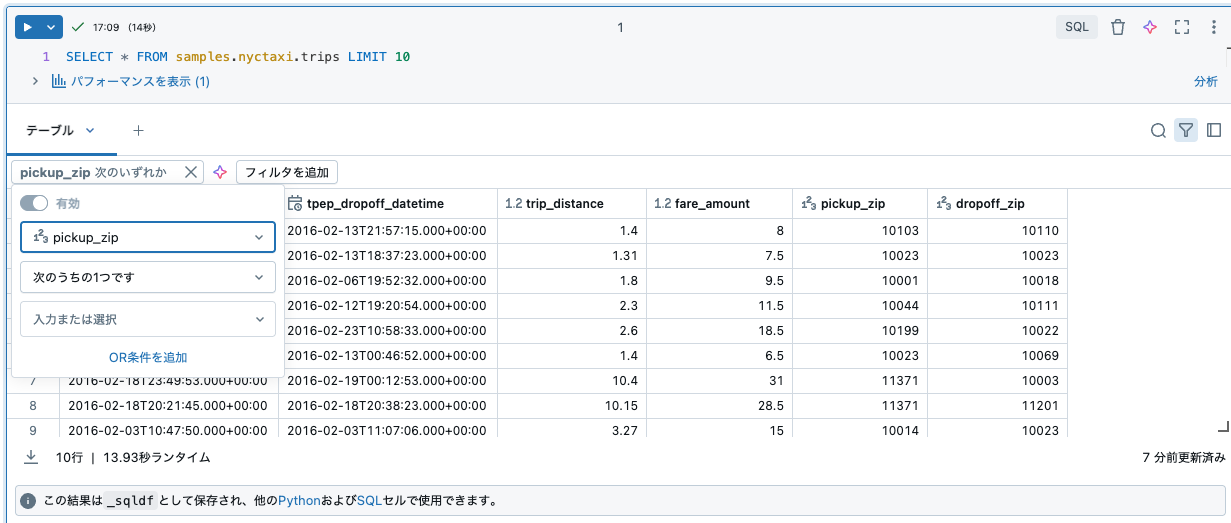1231x523 pixels.
Task: Select dropoff_zip cell 10069
Action: [997, 355]
